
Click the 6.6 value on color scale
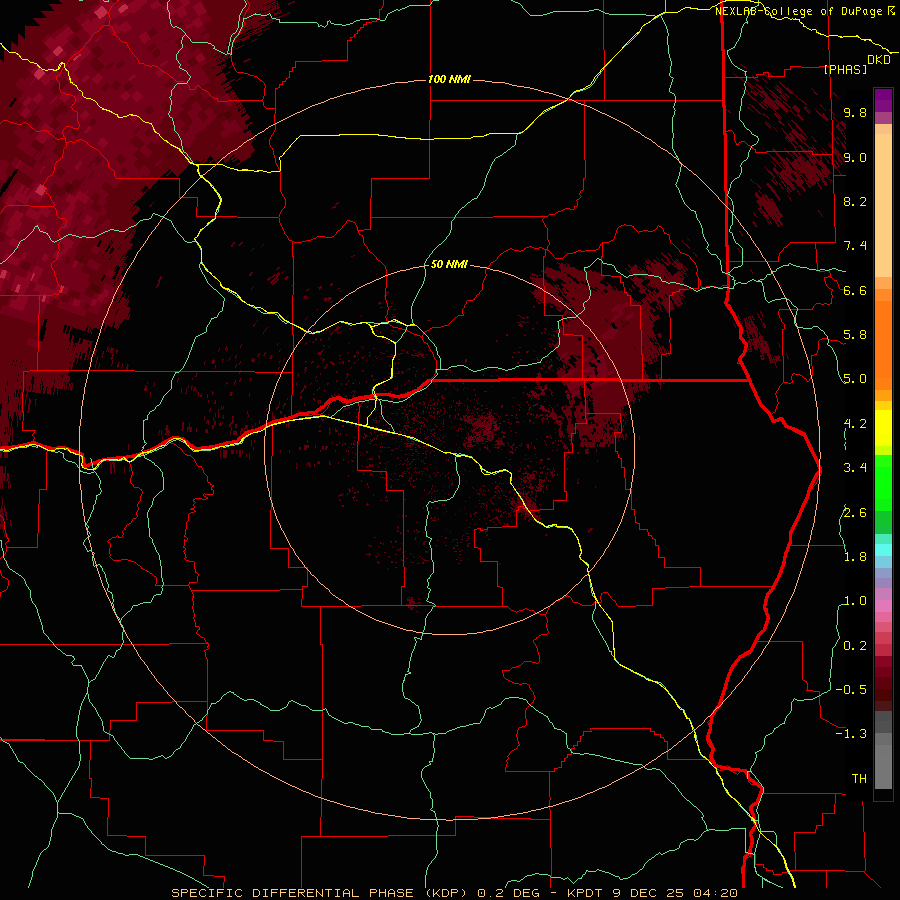(x=855, y=290)
